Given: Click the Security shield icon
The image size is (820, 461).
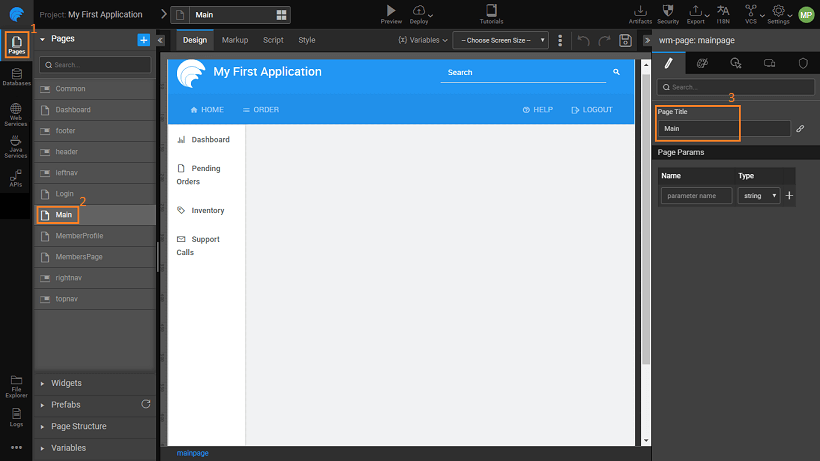Looking at the screenshot, I should (668, 11).
